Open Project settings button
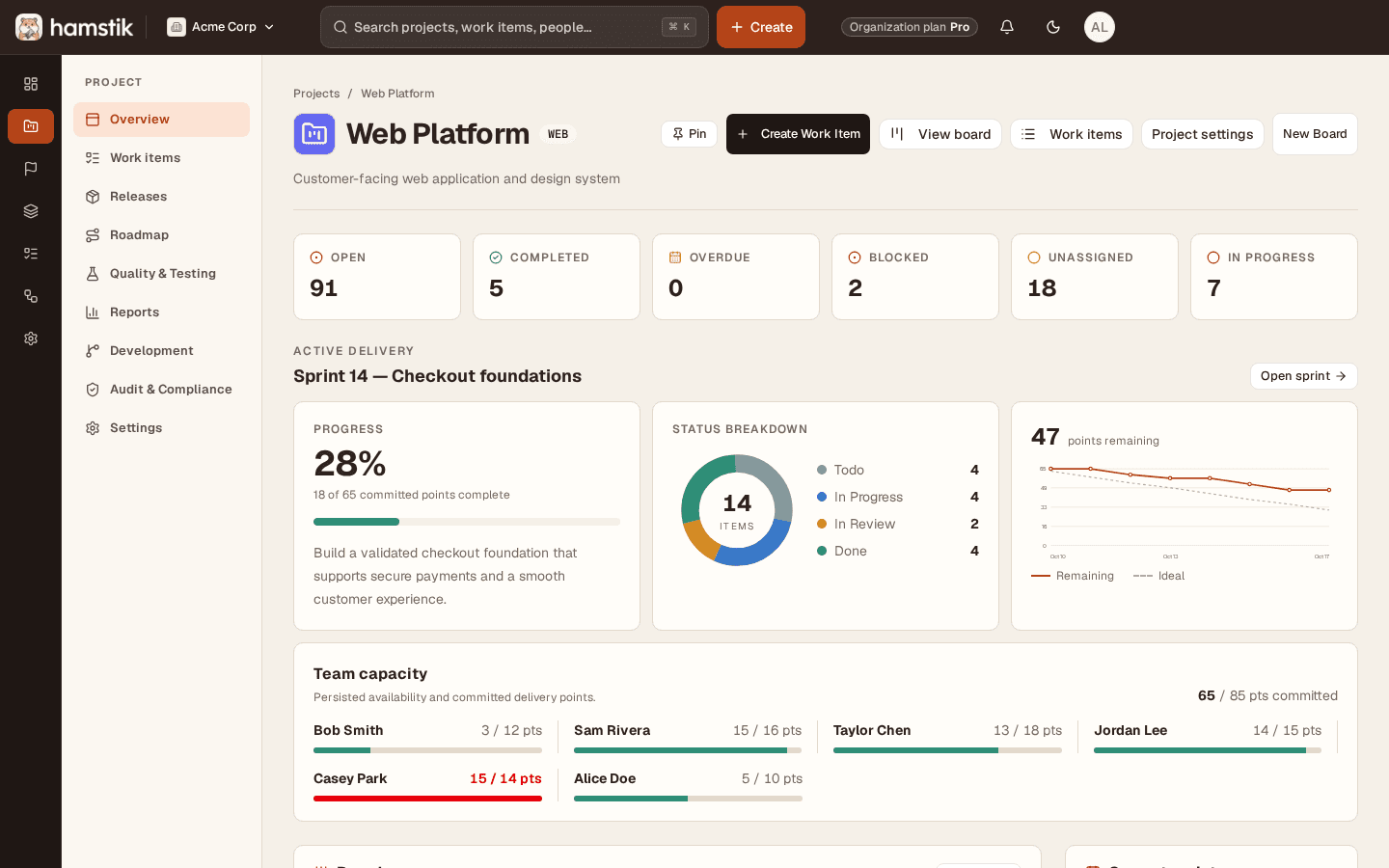Screen dimensions: 1389x868 [1203, 134]
